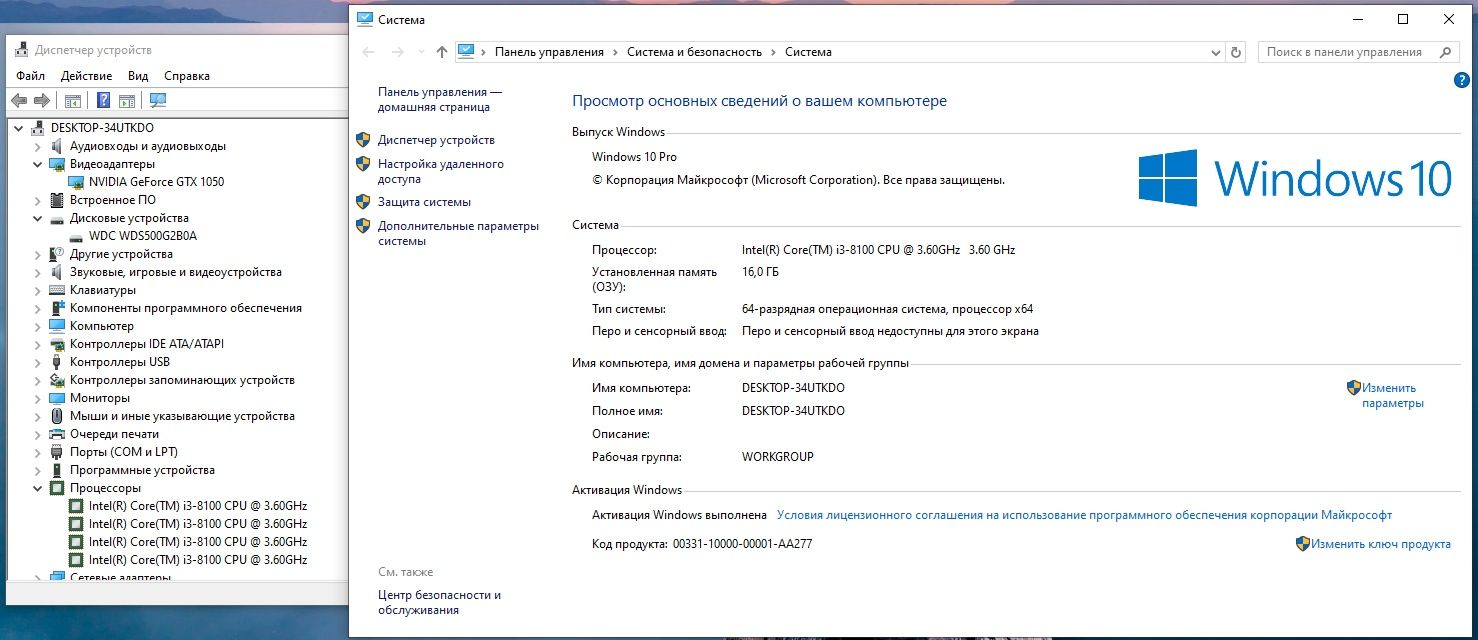
Task: Click Show/Hide console tree toolbar icon
Action: 72,100
